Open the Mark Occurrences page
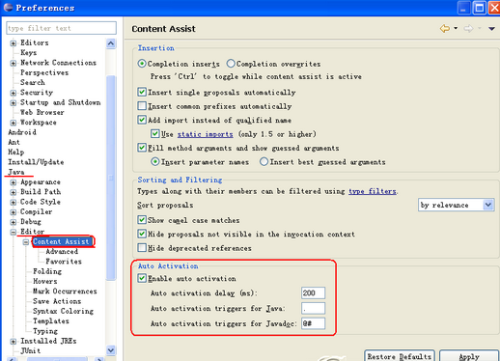500x361 pixels. coord(65,291)
